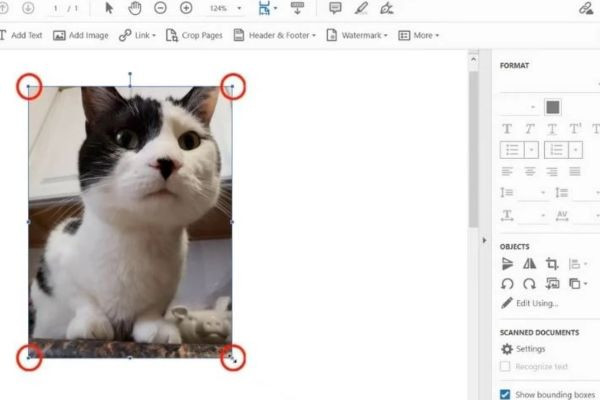Screen dimensions: 600x400
Task: Select the arrow Selection tool
Action: (109, 8)
